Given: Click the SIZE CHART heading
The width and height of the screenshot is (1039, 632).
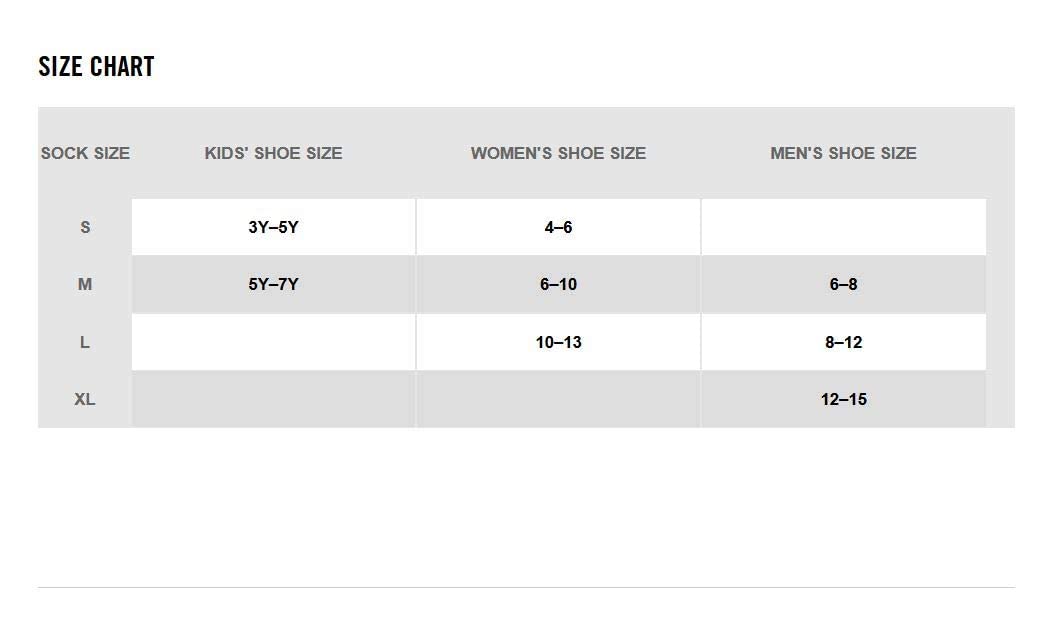Looking at the screenshot, I should point(96,67).
